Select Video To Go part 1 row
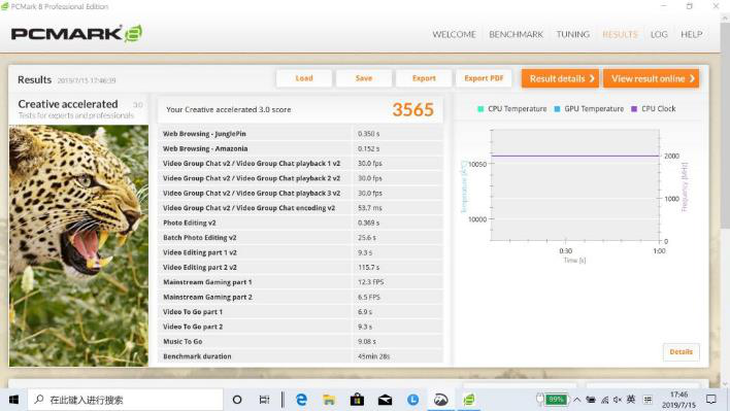730x411 pixels. click(x=300, y=312)
